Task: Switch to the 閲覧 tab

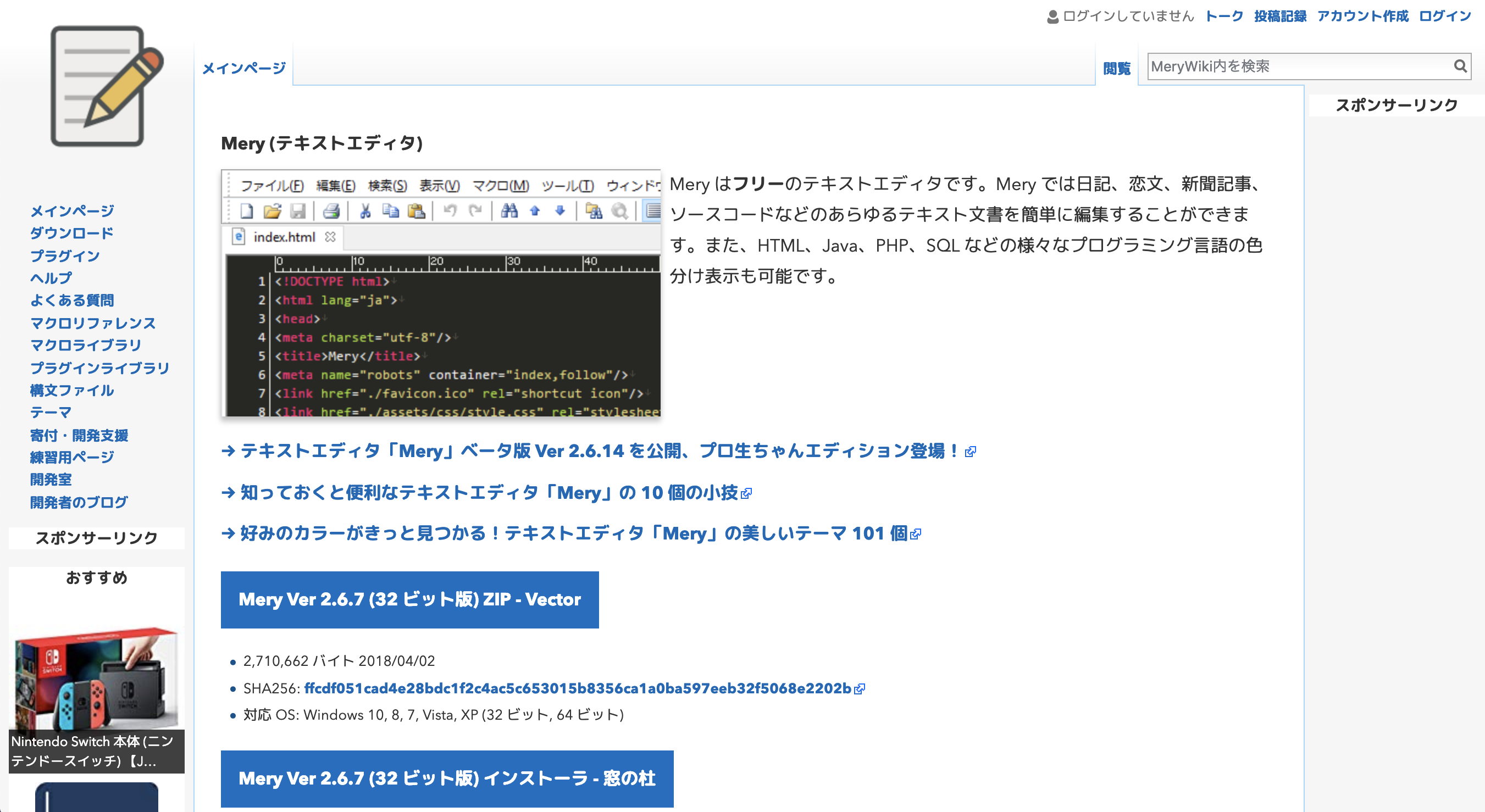Action: 1116,69
